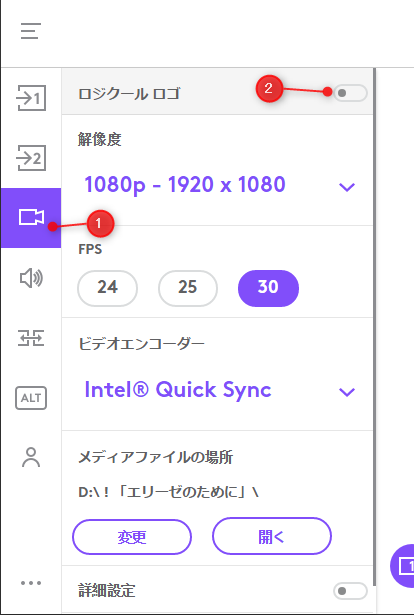Viewport: 414px width, 615px height.
Task: Click the Intel® Quick Sync value
Action: pos(178,389)
